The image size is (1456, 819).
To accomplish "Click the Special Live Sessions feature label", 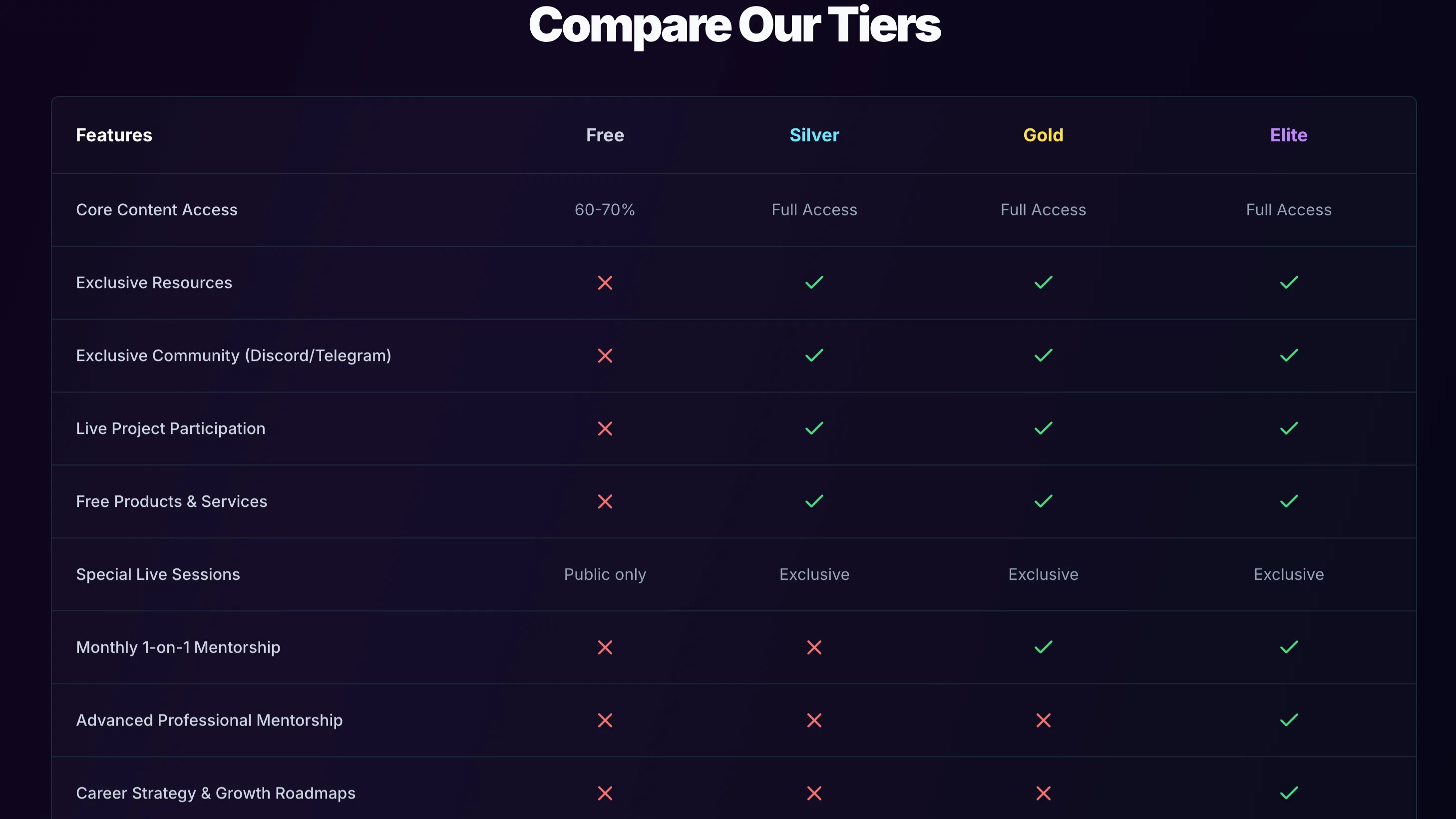I will pos(158,574).
